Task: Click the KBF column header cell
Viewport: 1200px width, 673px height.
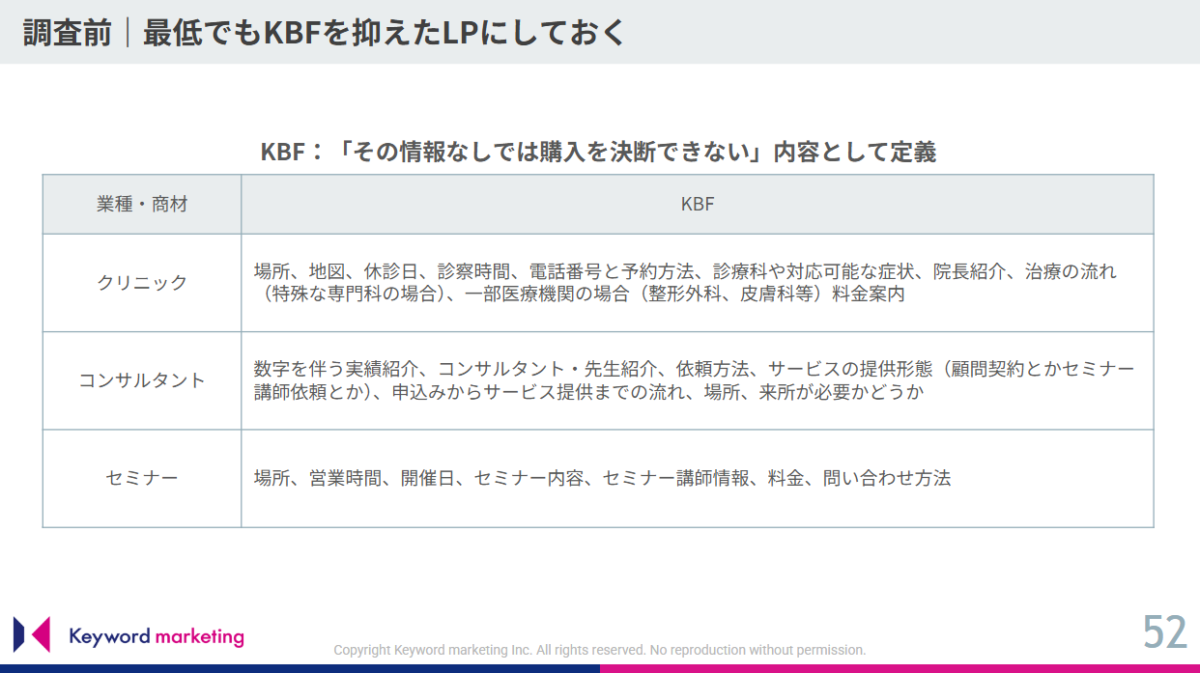Action: click(x=697, y=205)
